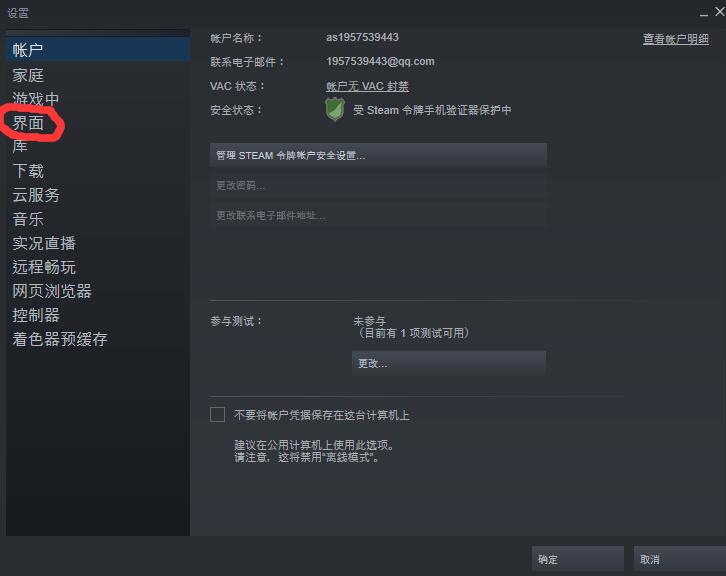
Task: Click the 设置 window title
Action: [x=18, y=13]
